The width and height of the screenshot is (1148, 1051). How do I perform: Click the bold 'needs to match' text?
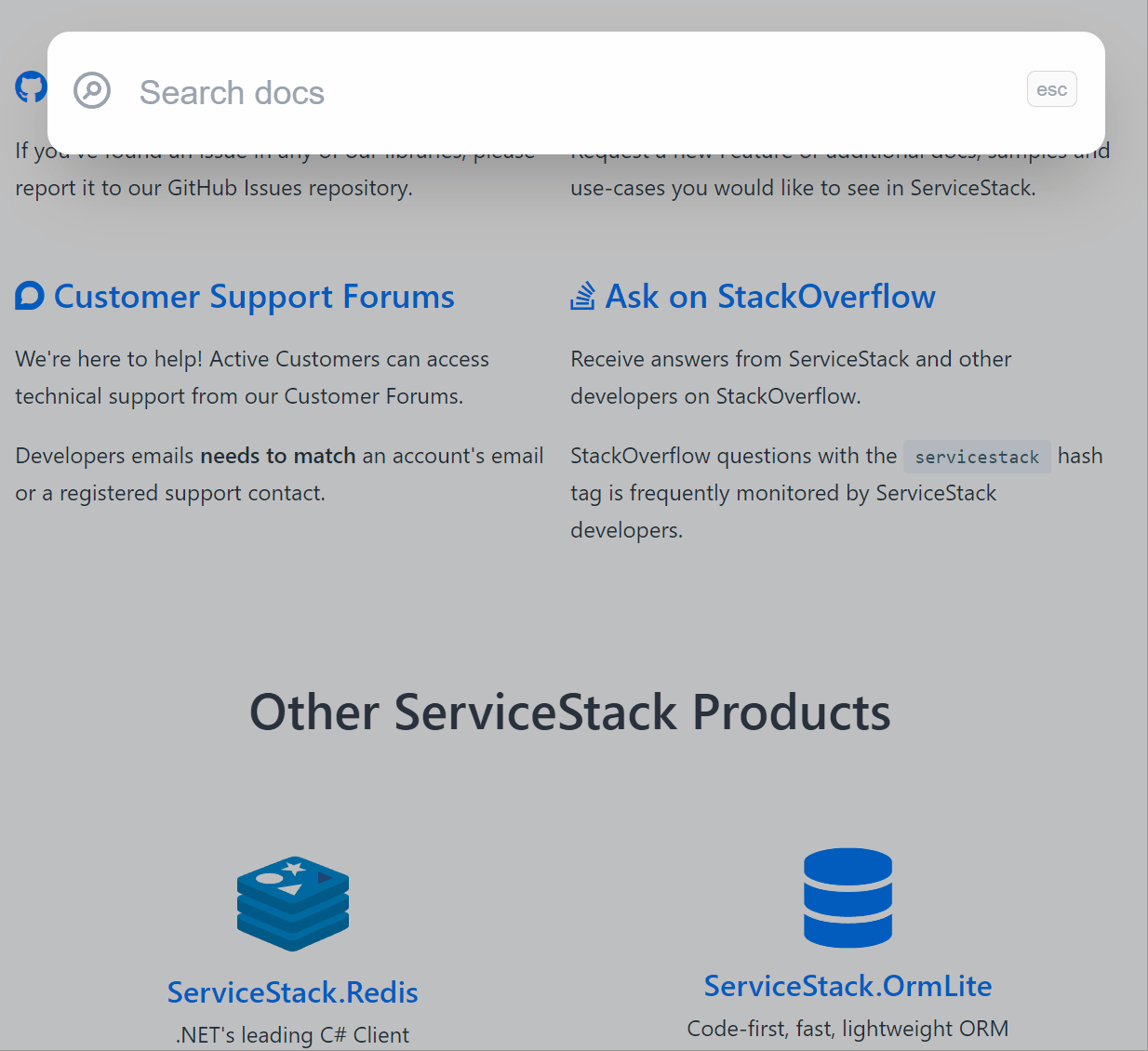(278, 456)
